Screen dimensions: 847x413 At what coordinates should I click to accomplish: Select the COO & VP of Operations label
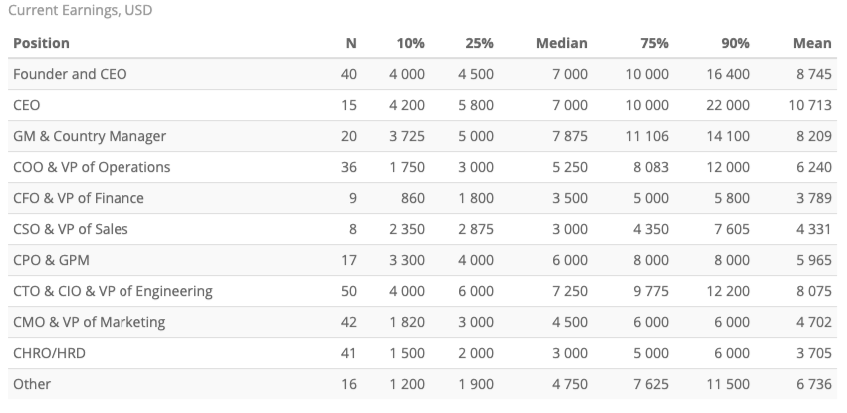pyautogui.click(x=91, y=167)
